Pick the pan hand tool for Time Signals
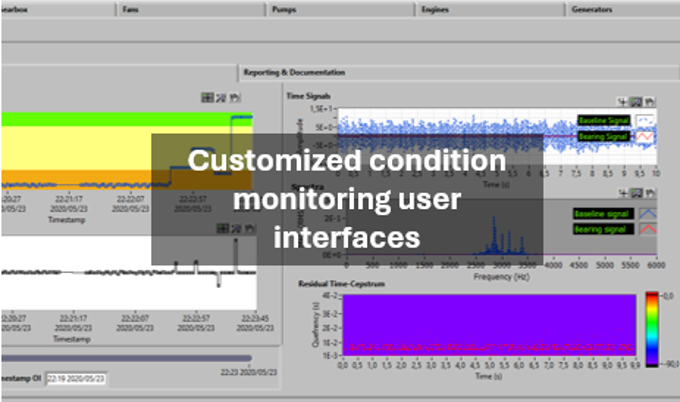This screenshot has height=402, width=680. 648,101
